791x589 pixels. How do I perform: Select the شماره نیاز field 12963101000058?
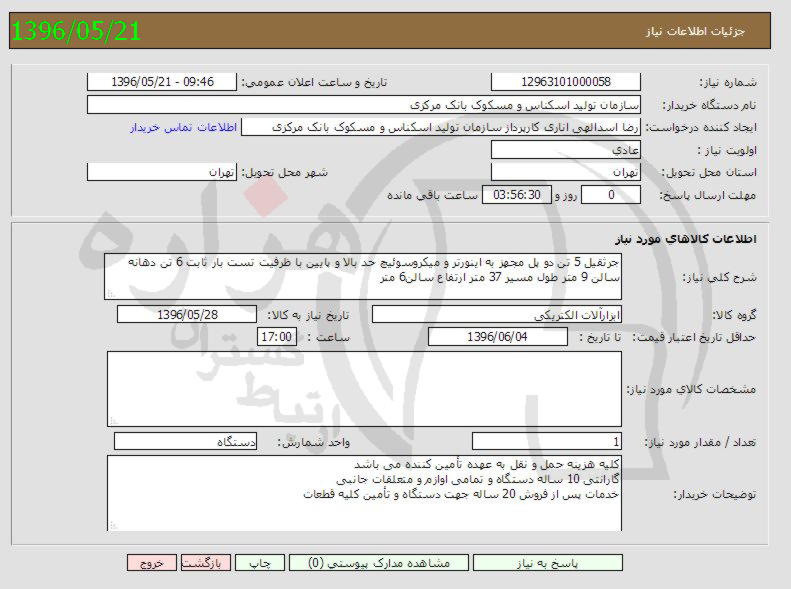(566, 82)
